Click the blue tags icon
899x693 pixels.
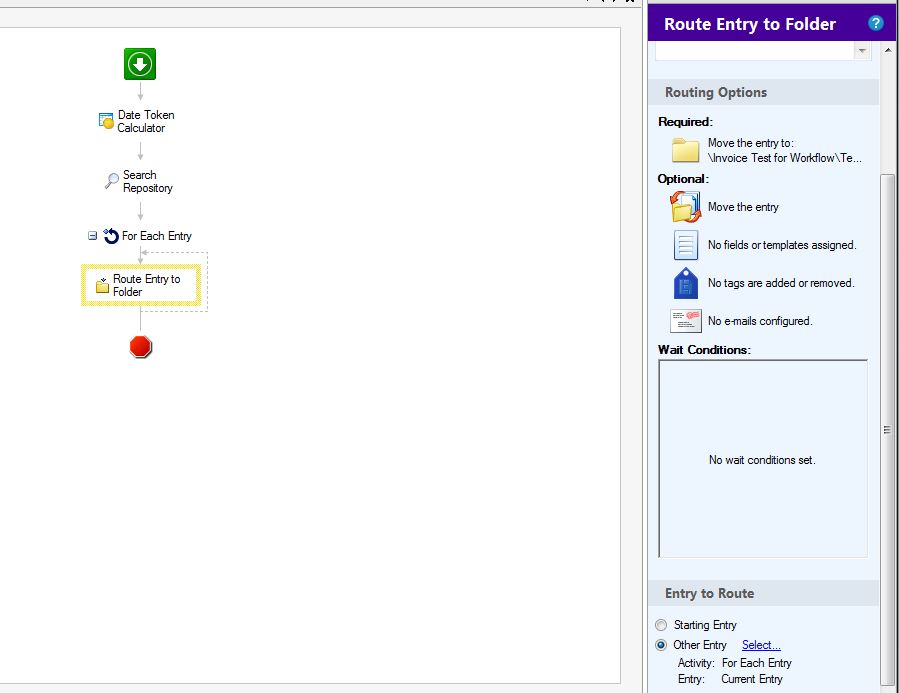[x=686, y=283]
